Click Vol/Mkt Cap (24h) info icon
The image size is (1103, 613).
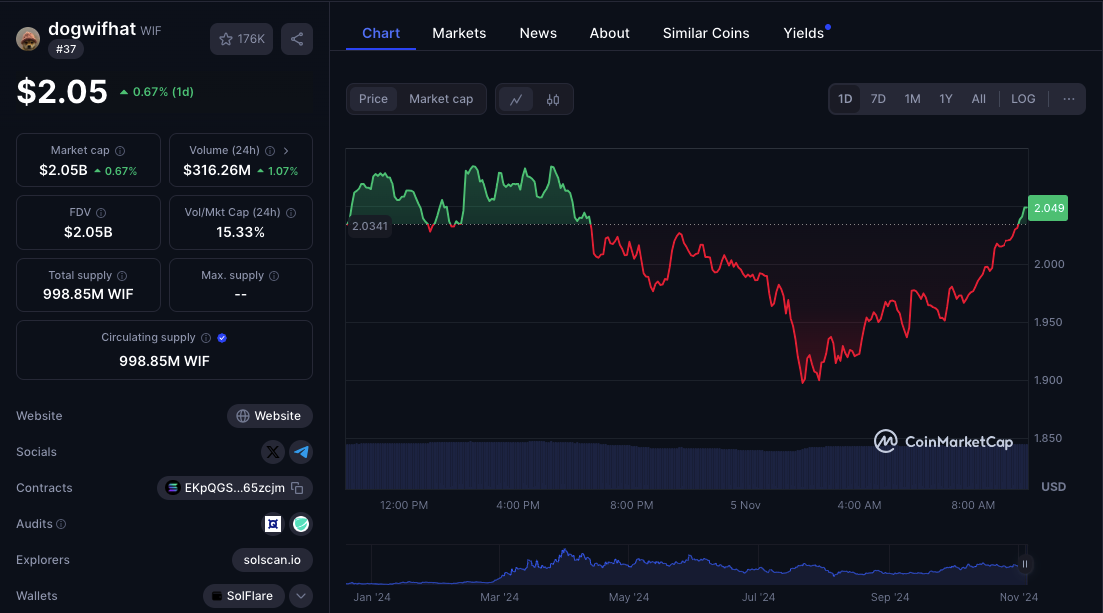pos(291,213)
